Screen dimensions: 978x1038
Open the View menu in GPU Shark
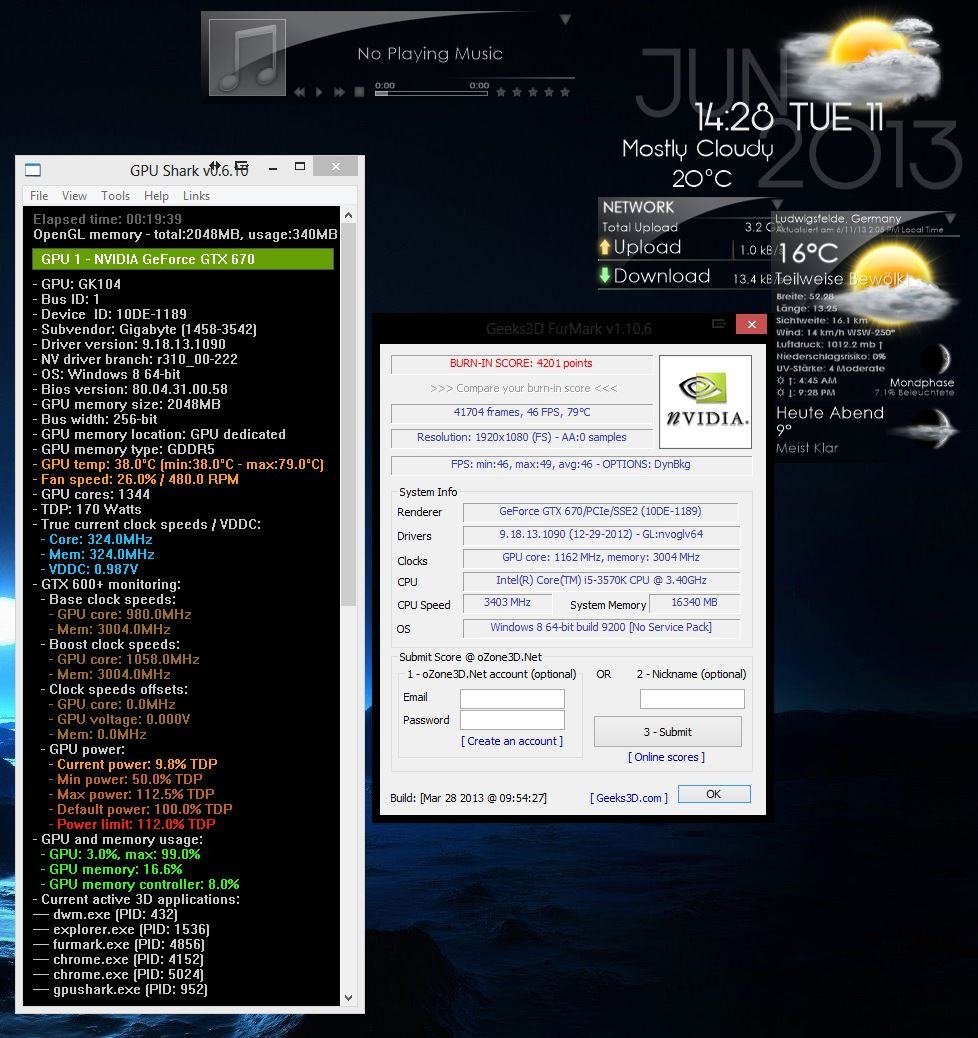pos(74,196)
